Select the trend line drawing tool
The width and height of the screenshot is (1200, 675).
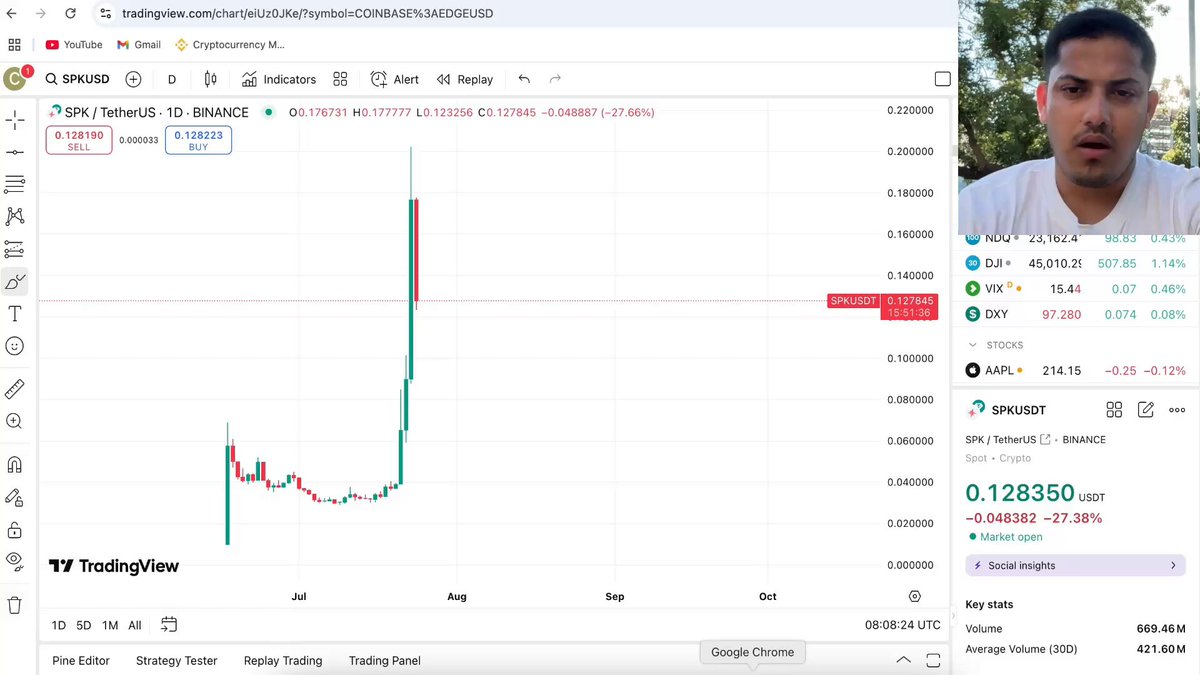click(x=15, y=152)
